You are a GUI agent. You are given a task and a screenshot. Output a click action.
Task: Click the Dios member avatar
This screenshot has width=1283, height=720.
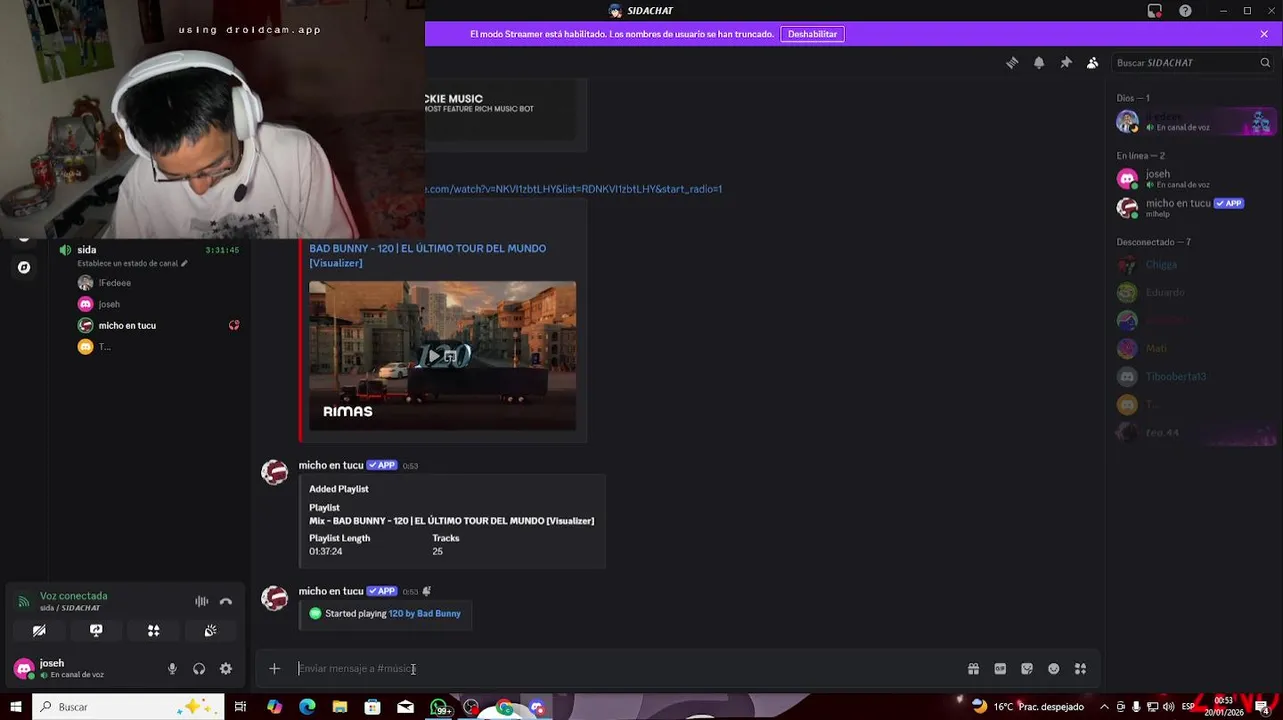(1127, 122)
